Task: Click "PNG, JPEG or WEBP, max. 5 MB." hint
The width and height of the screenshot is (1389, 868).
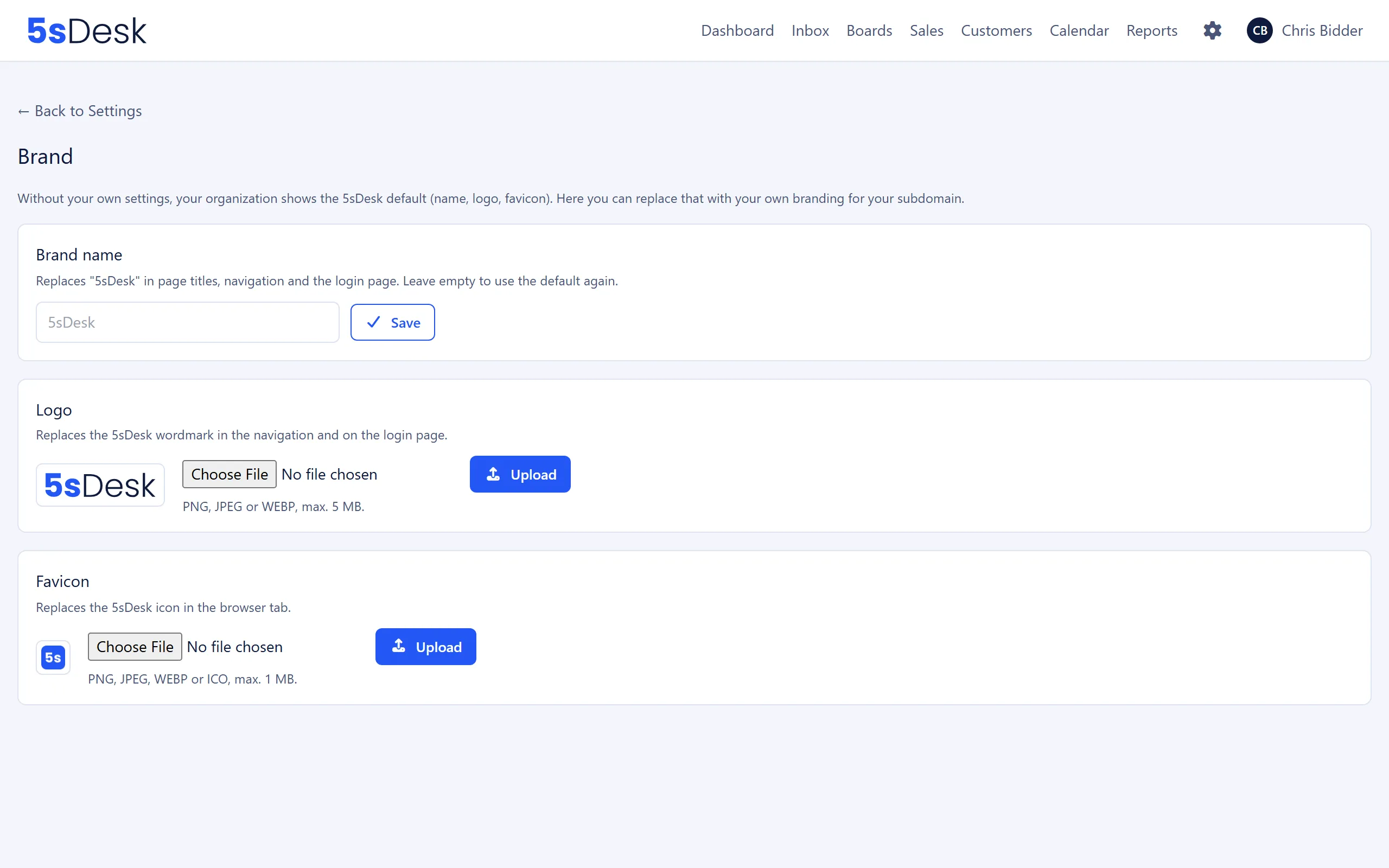Action: click(273, 506)
